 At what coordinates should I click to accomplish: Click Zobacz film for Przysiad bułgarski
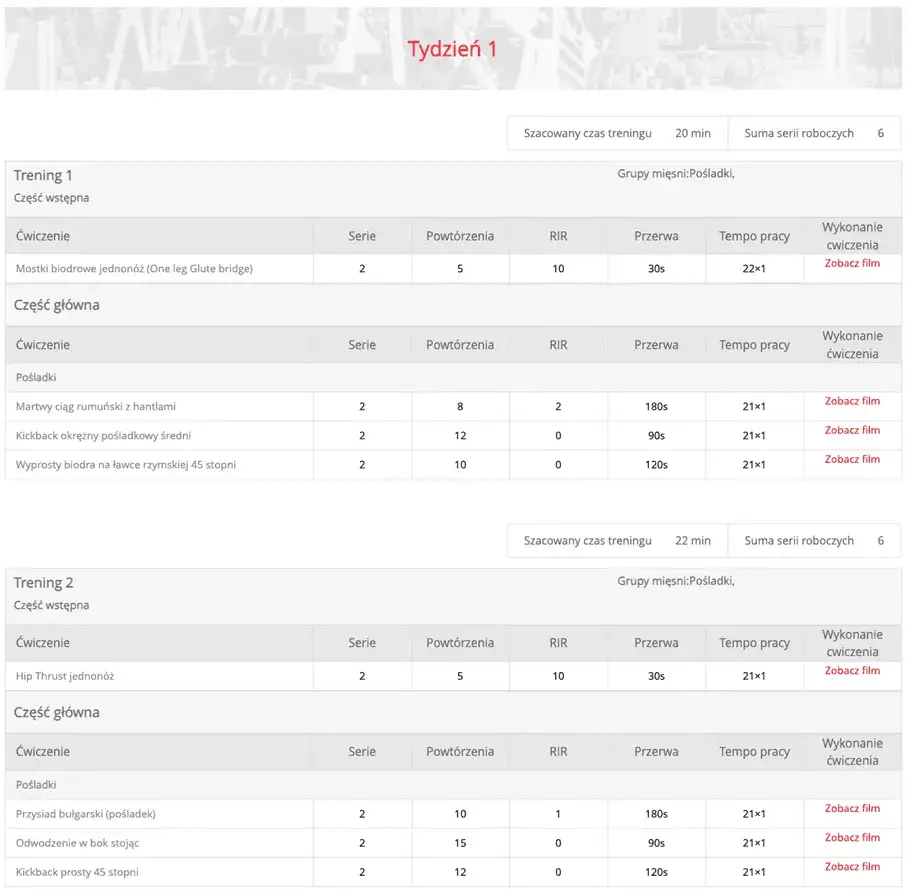coord(852,808)
